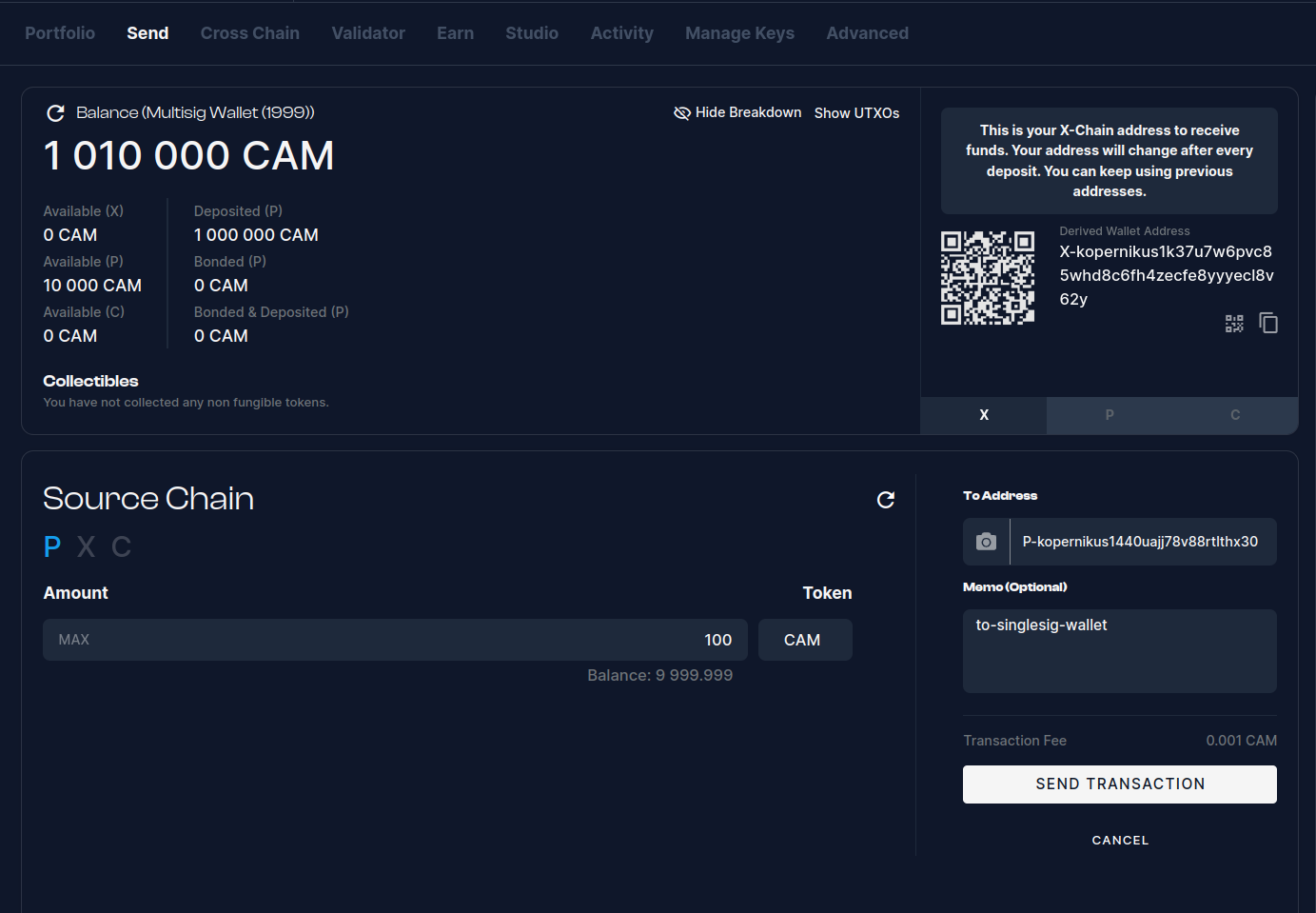Click the Source Chain refresh icon
The height and width of the screenshot is (913, 1316).
pyautogui.click(x=885, y=500)
